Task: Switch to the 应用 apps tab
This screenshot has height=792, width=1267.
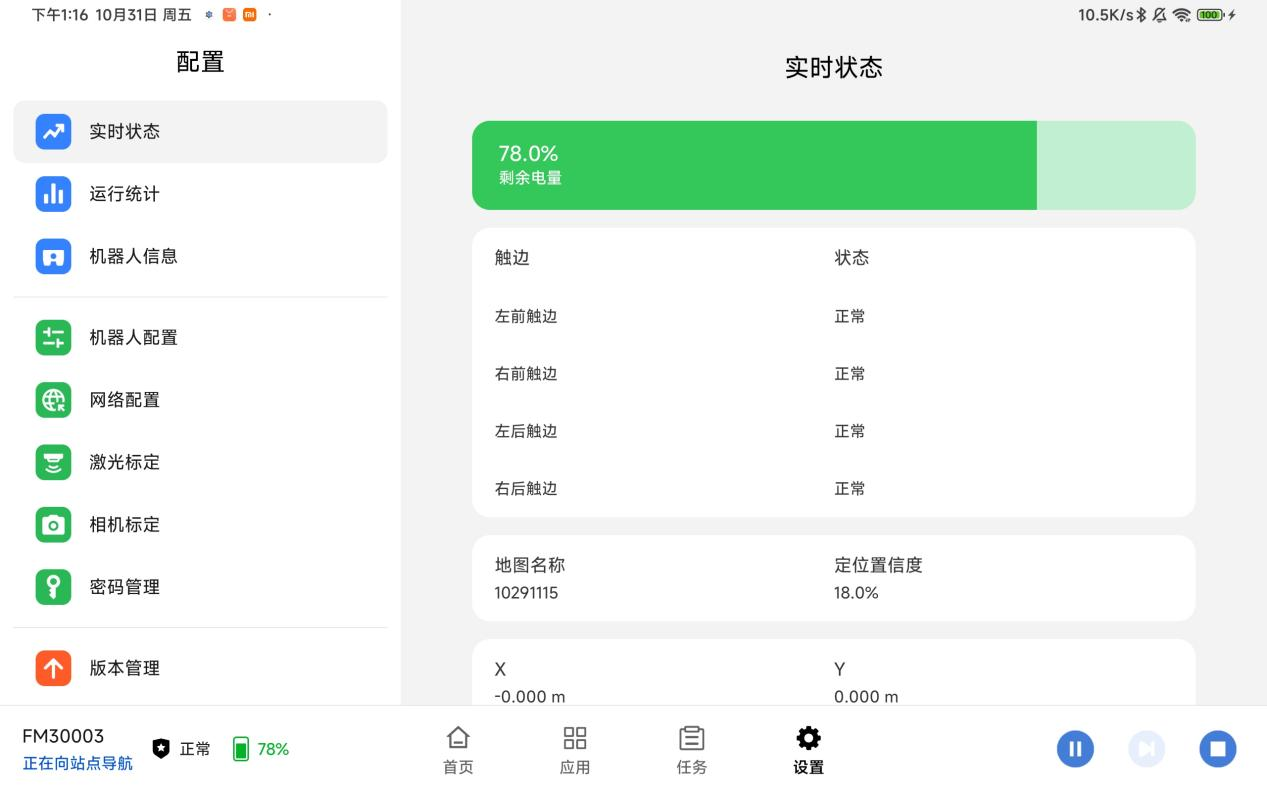Action: 575,750
